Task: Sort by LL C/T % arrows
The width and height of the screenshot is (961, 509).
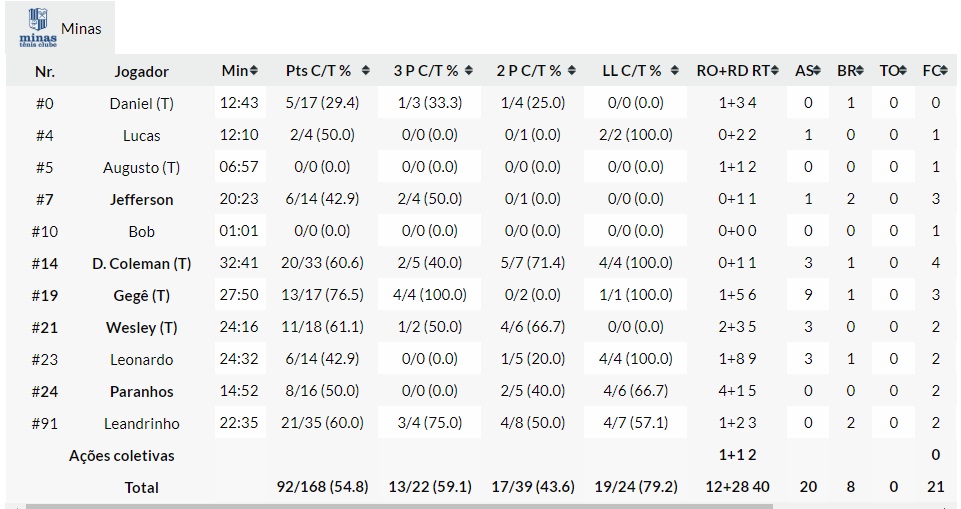Action: (x=671, y=71)
